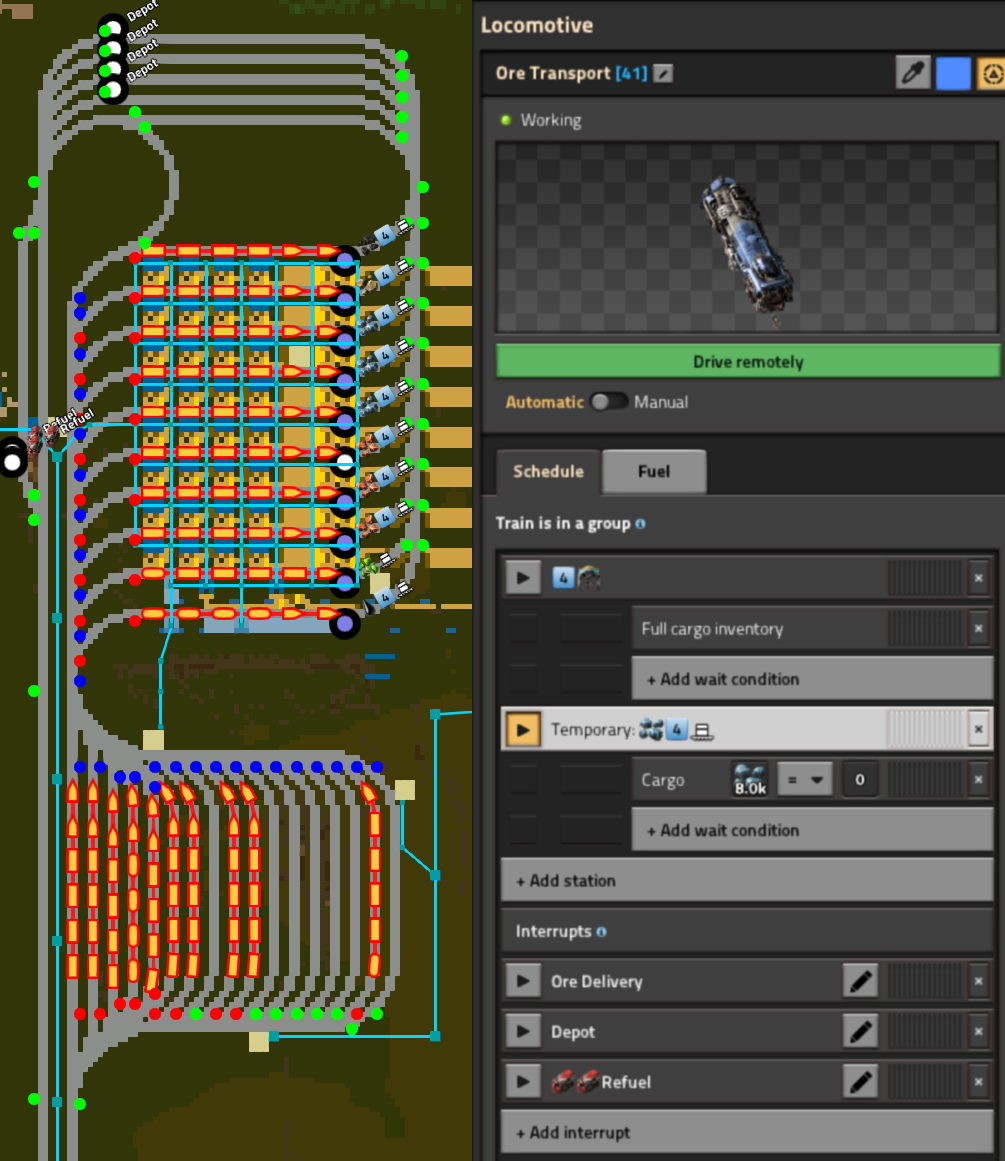The width and height of the screenshot is (1005, 1161).
Task: Click the "Working" status text
Action: pyautogui.click(x=550, y=120)
